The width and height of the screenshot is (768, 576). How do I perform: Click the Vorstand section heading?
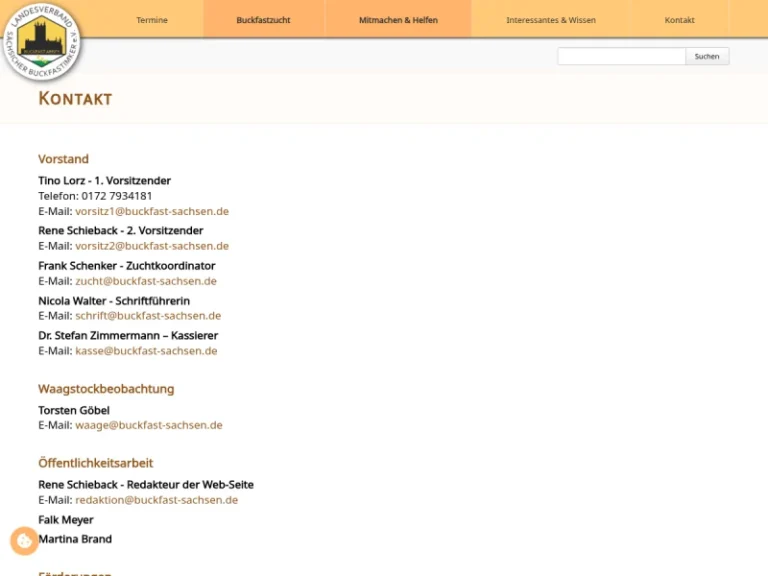click(63, 159)
